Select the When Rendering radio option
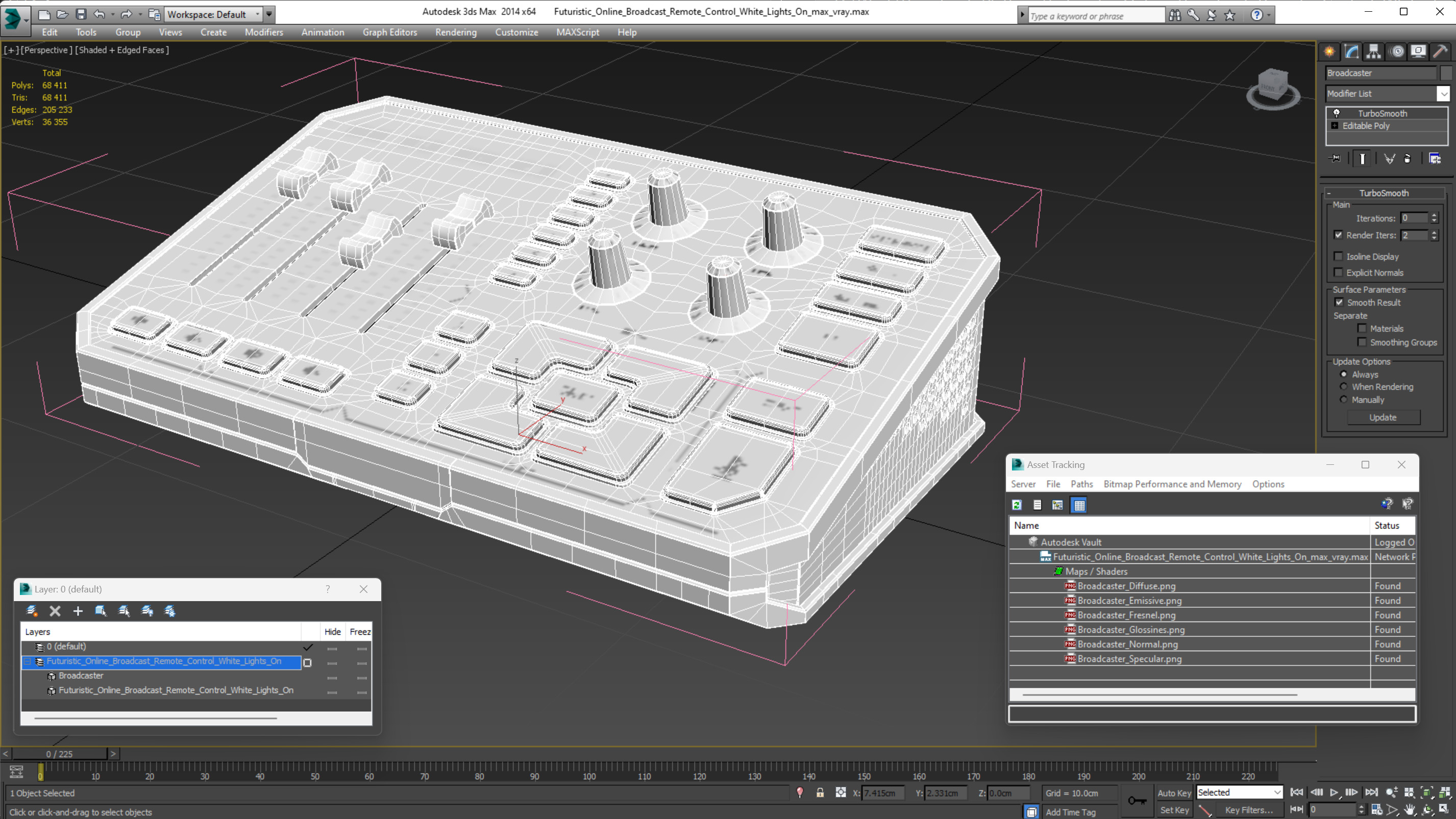 click(1344, 387)
